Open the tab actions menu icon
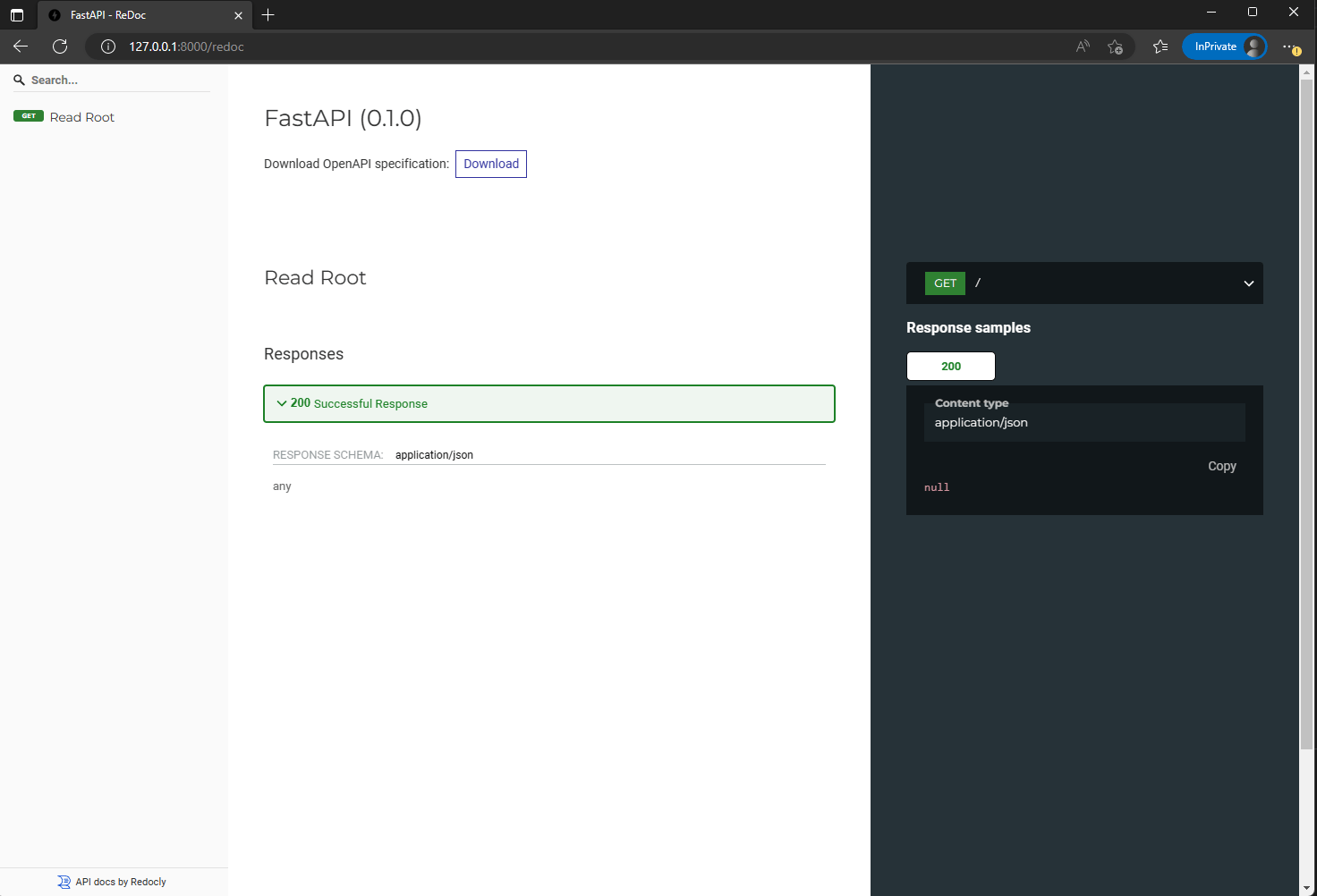This screenshot has height=896, width=1317. coord(17,15)
